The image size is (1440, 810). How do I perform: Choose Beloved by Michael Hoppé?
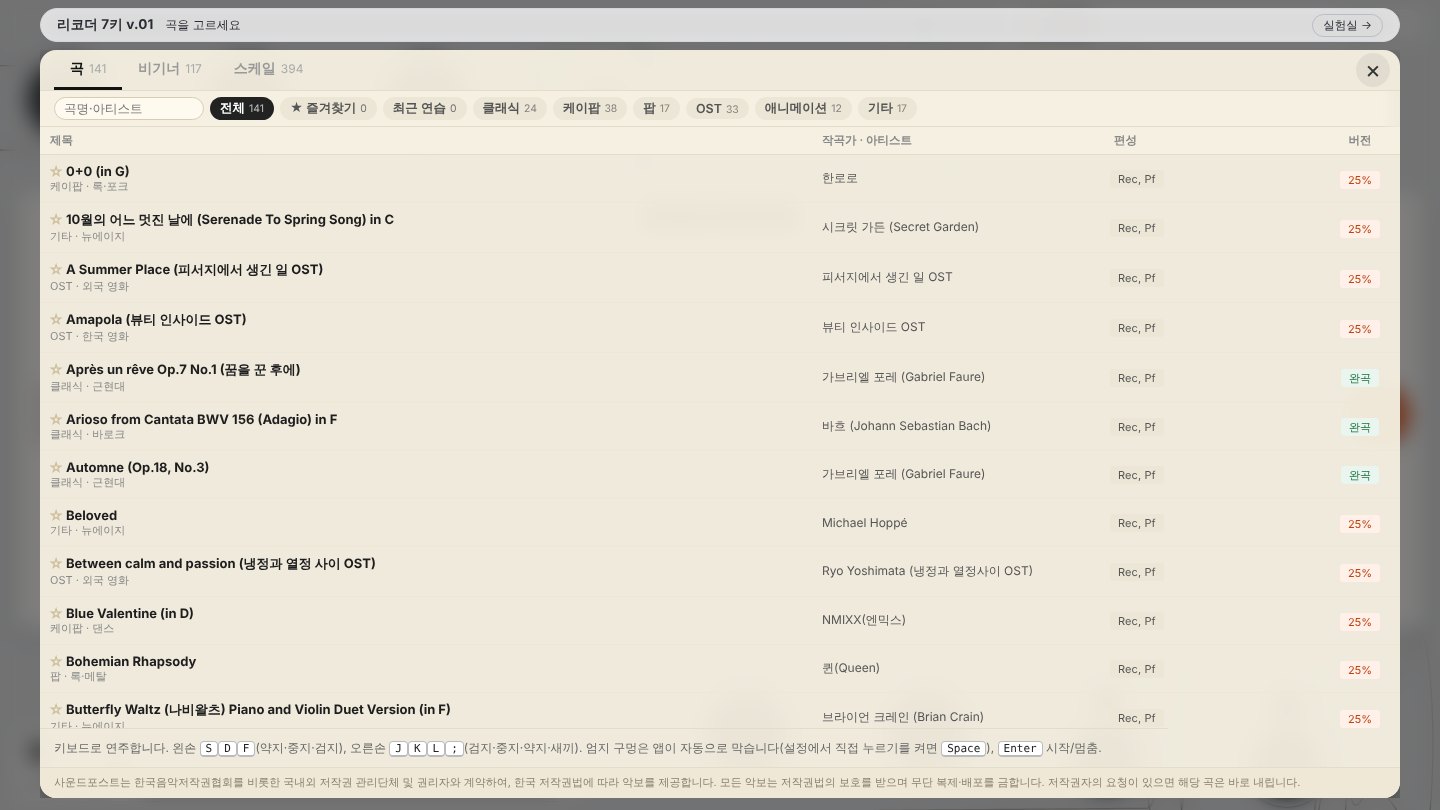[91, 515]
